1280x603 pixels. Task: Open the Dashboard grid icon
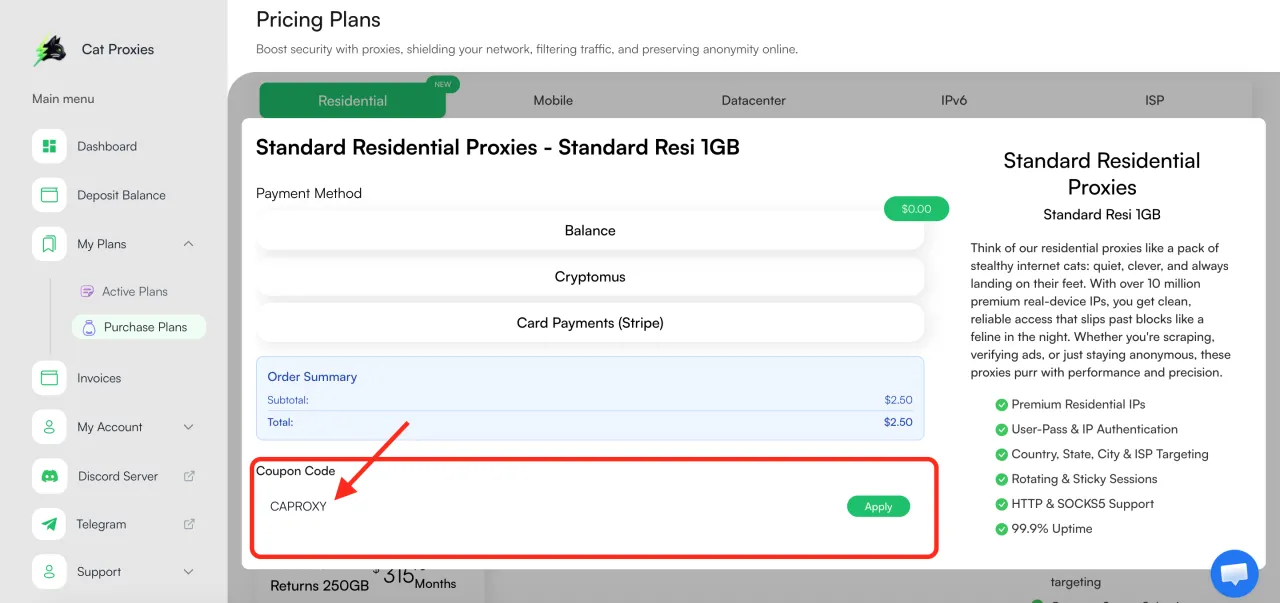[49, 146]
